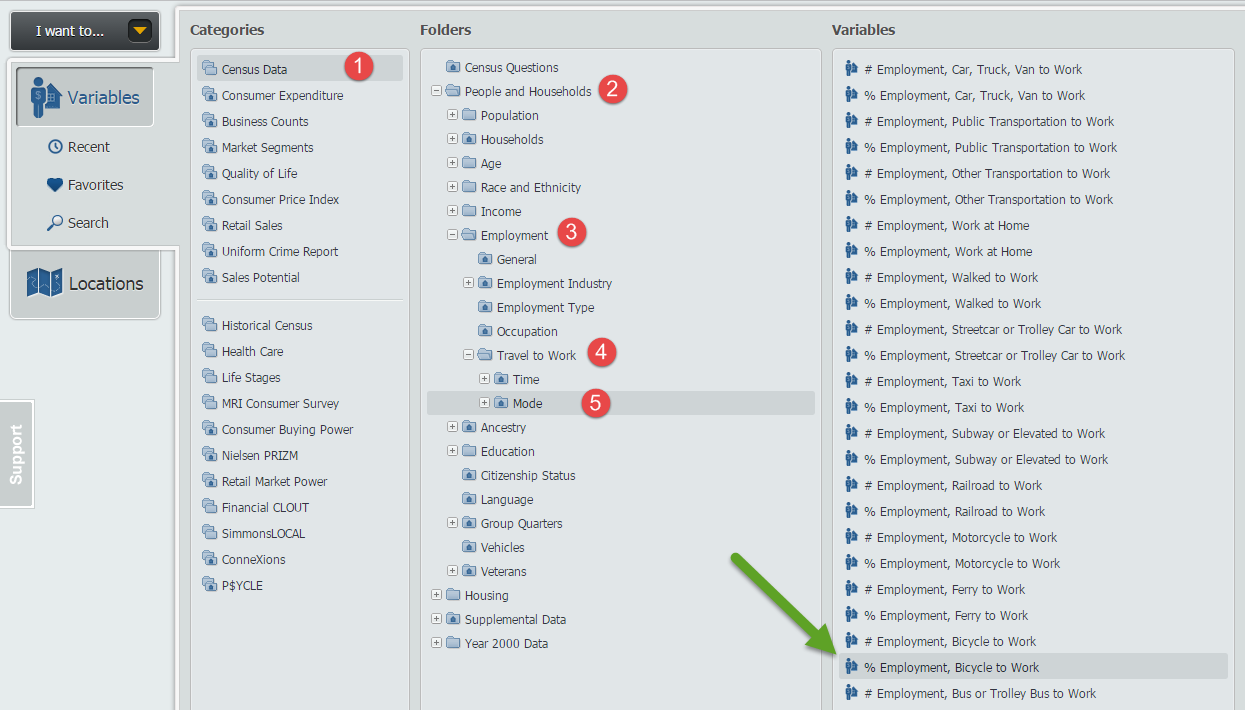Collapse the People and Households folder
The width and height of the screenshot is (1245, 710).
point(436,91)
